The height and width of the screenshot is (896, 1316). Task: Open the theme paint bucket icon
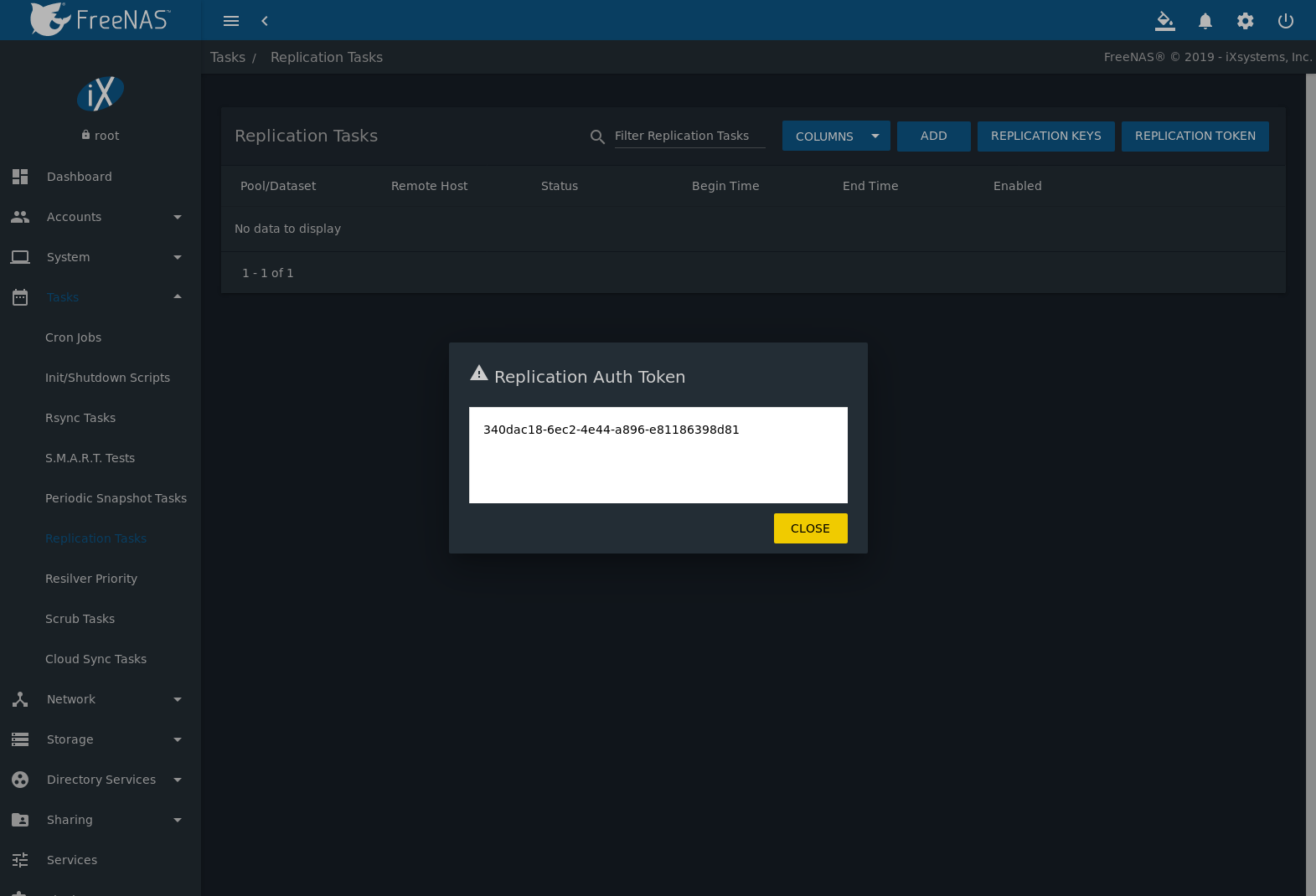[x=1165, y=21]
